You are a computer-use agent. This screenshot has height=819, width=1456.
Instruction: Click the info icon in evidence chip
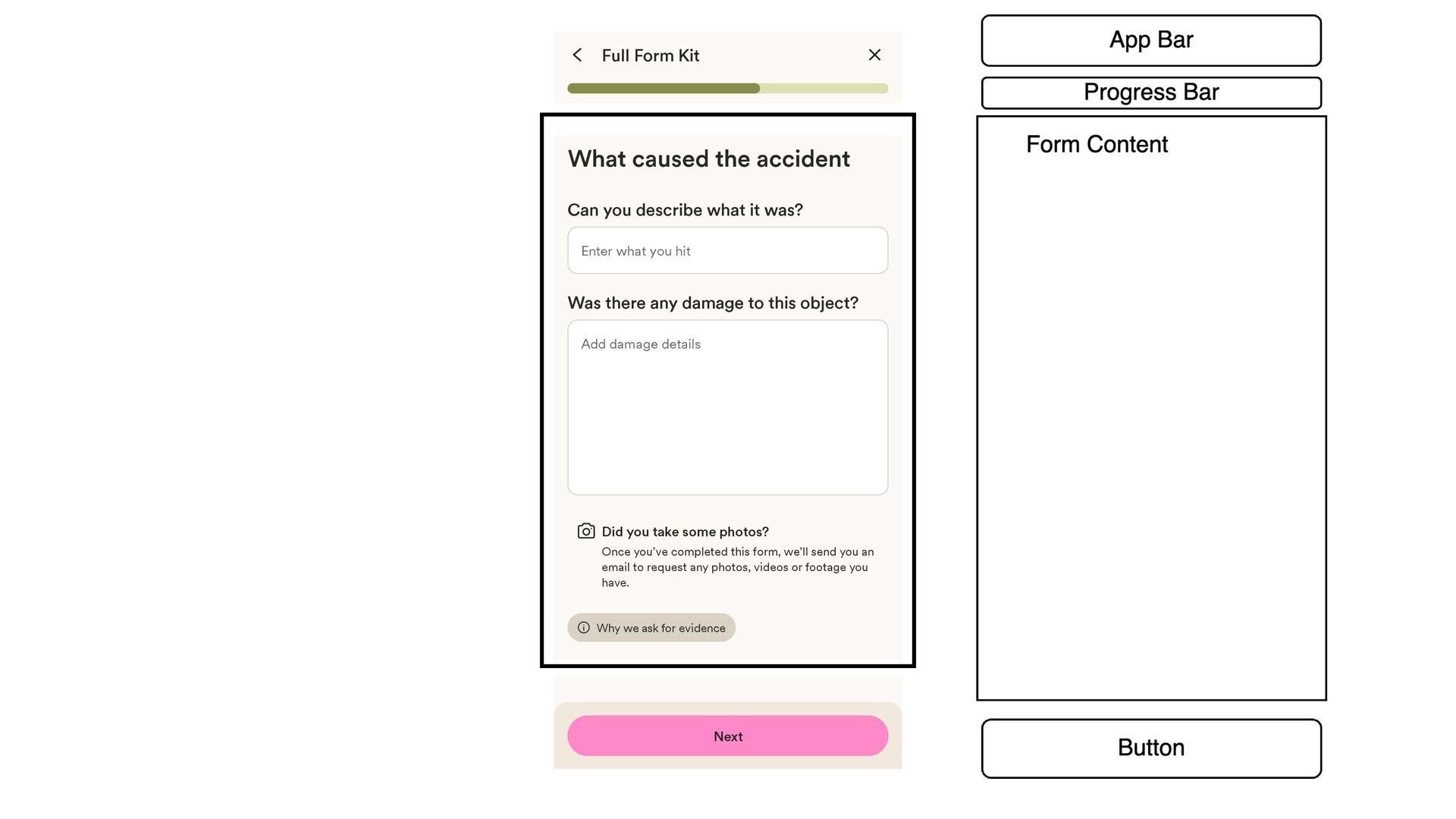pos(584,628)
